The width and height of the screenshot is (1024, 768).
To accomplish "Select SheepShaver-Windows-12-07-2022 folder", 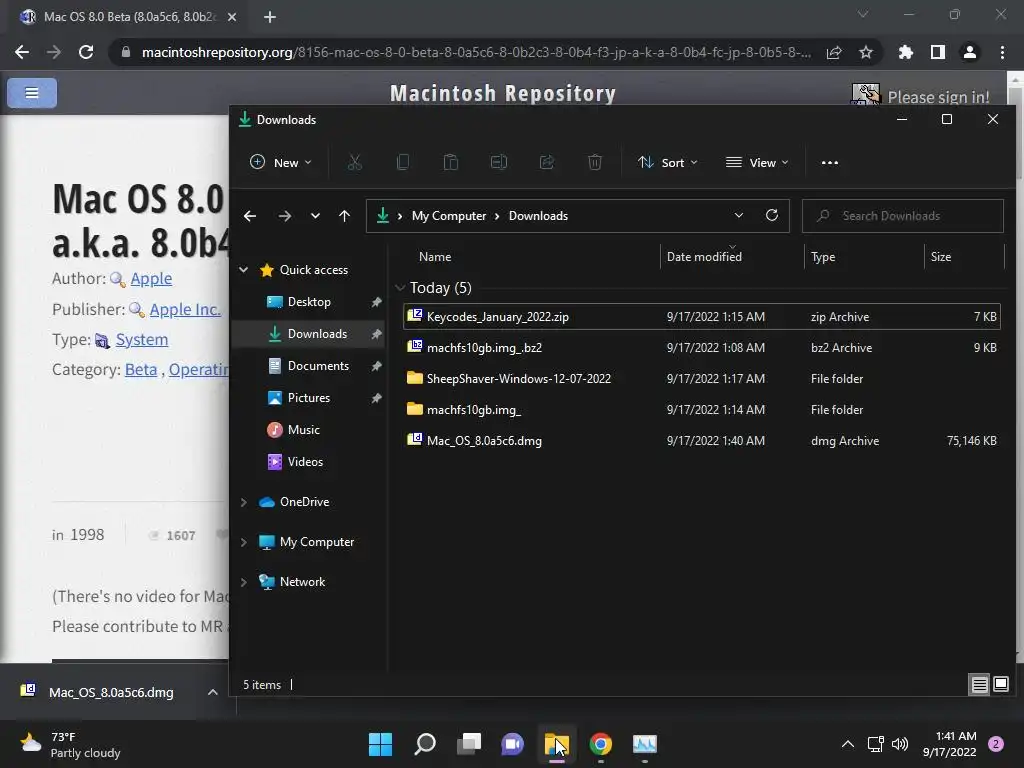I will coord(701,379).
